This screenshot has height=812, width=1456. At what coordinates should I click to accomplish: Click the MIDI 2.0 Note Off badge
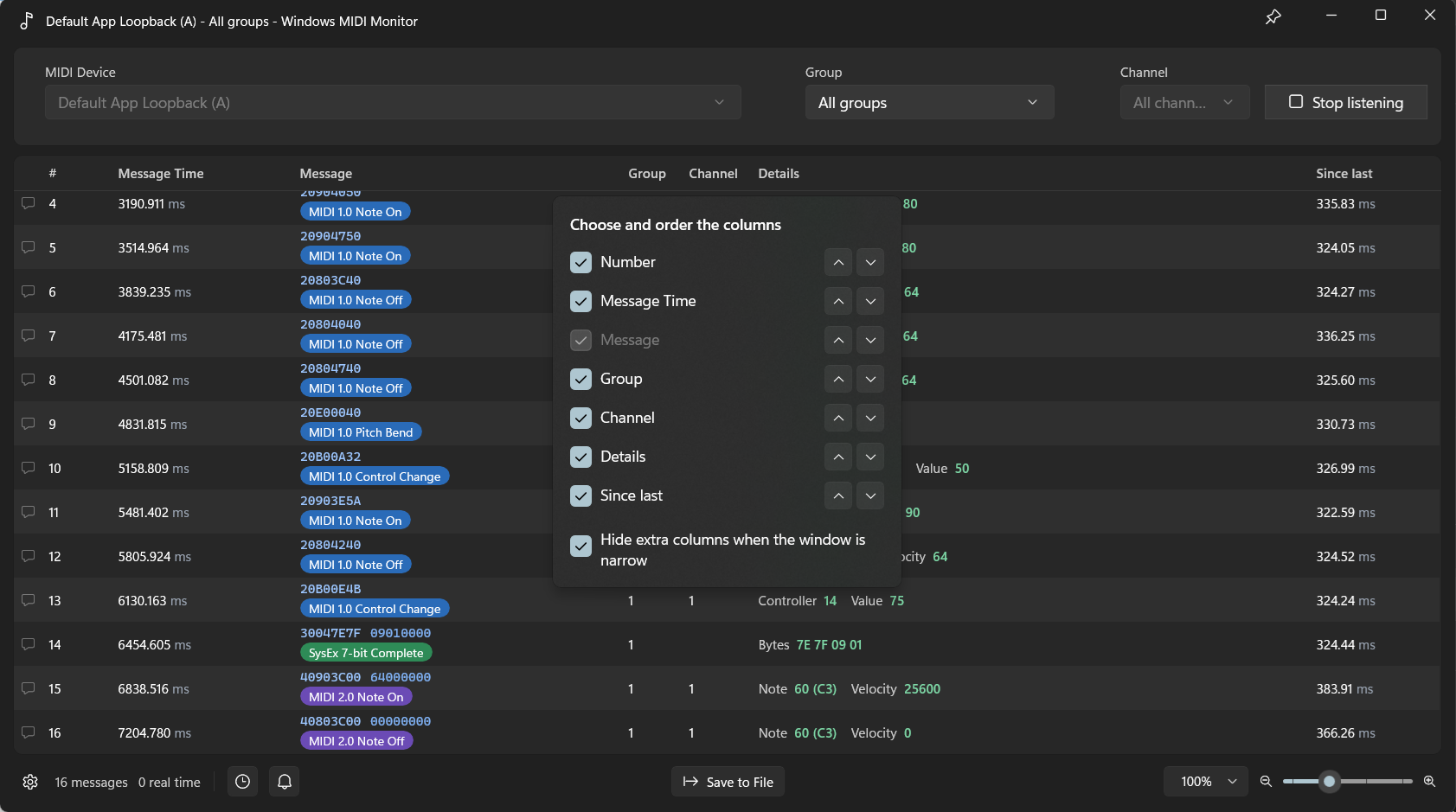356,741
